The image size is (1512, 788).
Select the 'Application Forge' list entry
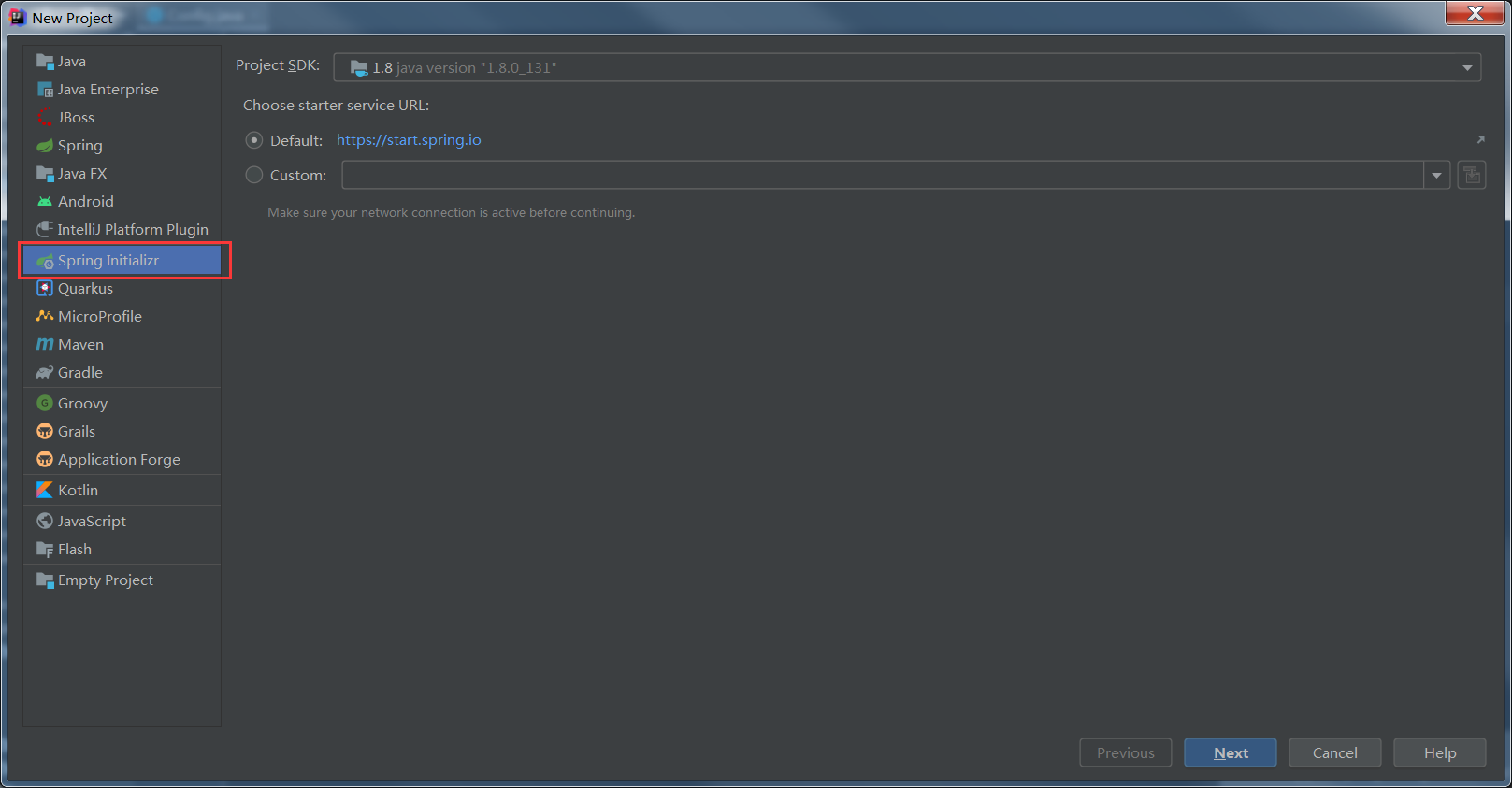[122, 460]
